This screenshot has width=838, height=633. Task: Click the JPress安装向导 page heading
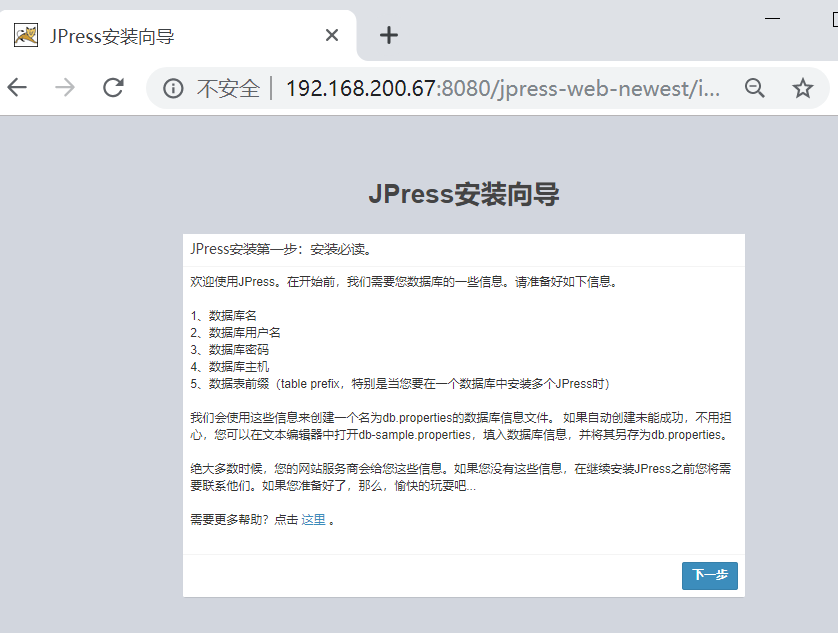(x=464, y=194)
